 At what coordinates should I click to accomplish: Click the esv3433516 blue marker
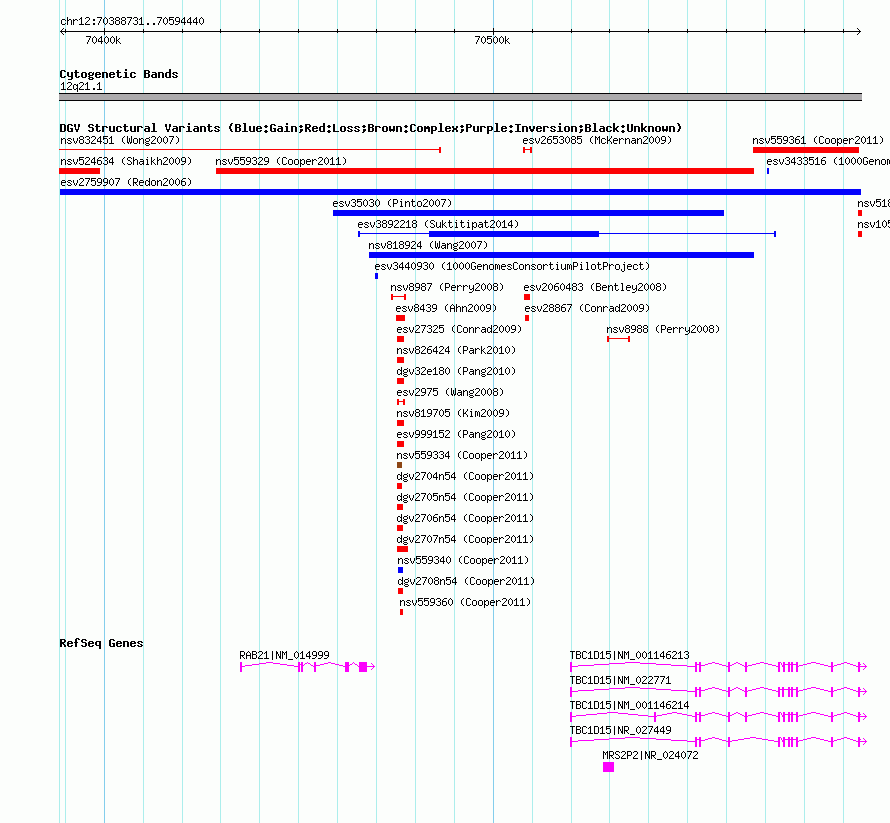click(x=768, y=171)
